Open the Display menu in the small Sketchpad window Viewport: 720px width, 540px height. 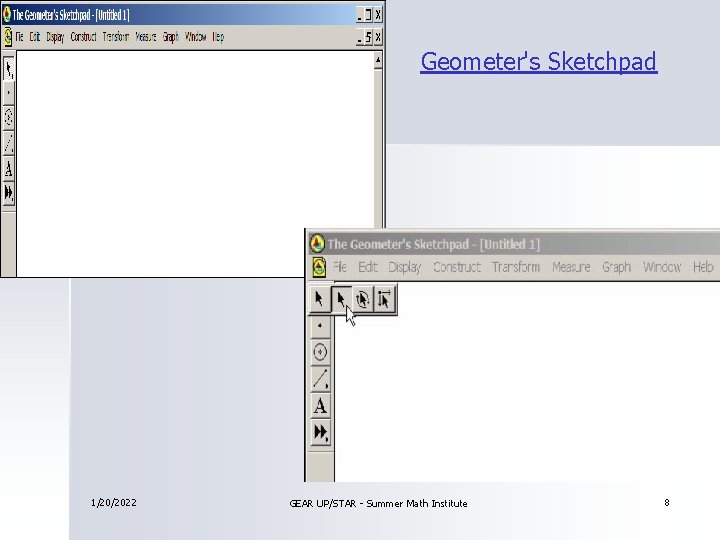[55, 37]
